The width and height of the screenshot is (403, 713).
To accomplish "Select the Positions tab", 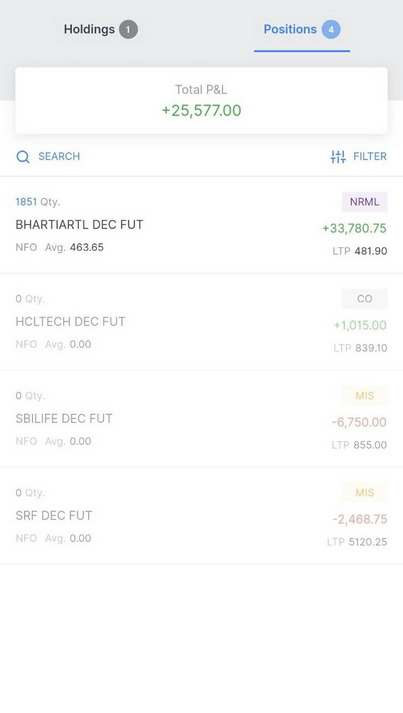I will (x=302, y=30).
